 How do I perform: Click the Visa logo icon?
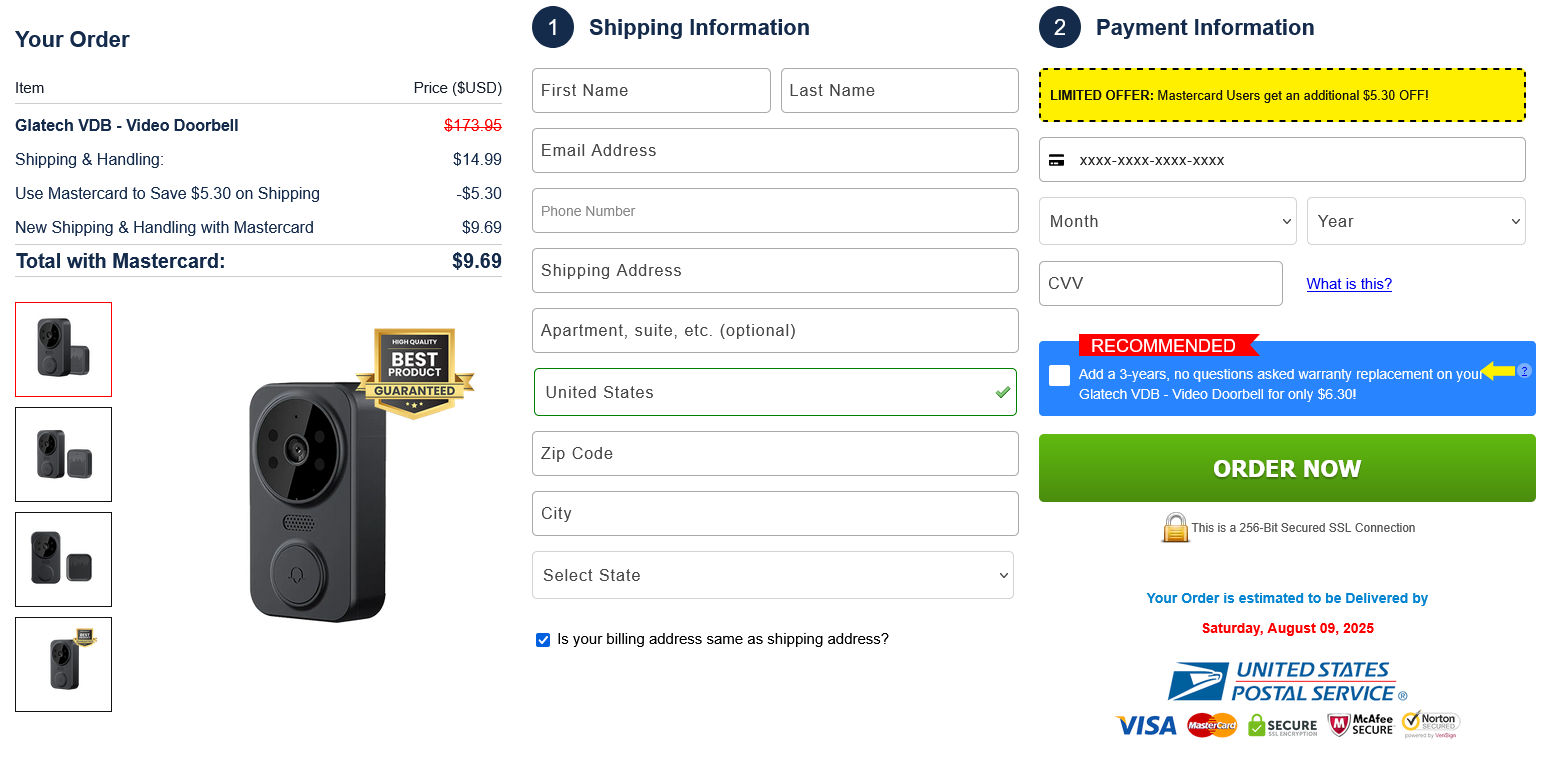[1146, 725]
